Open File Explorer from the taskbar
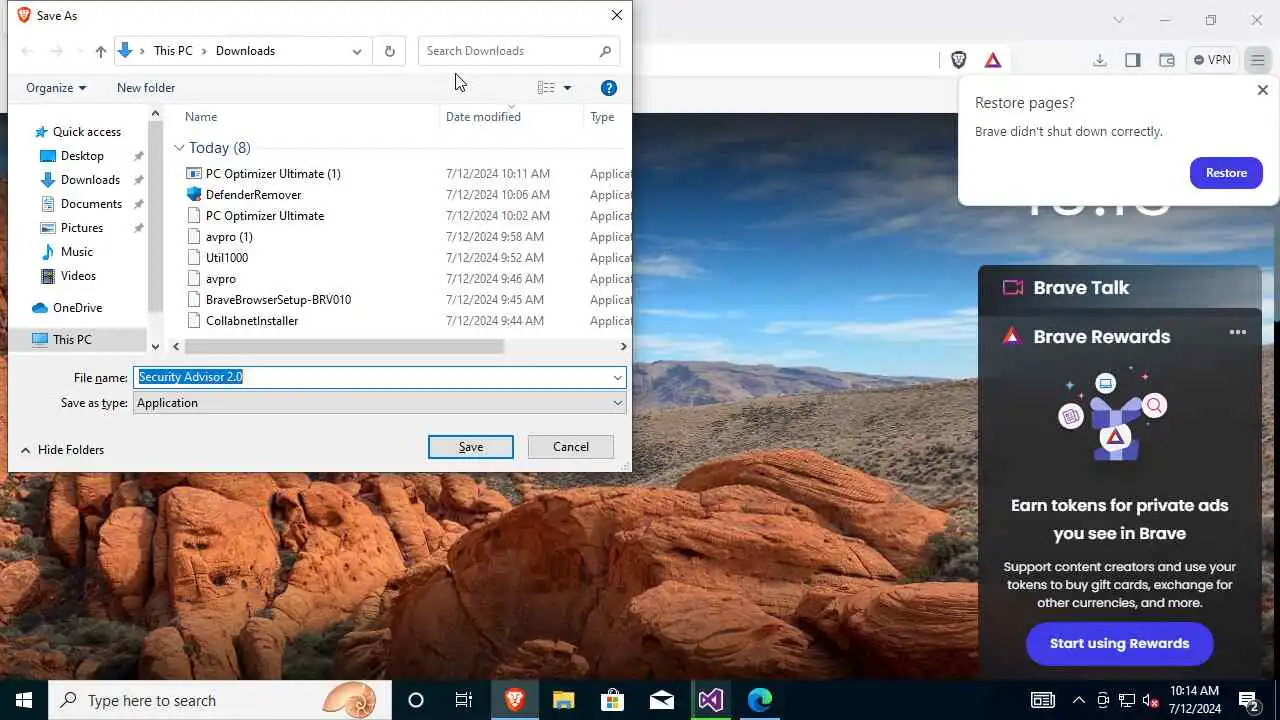This screenshot has height=720, width=1280. click(x=564, y=700)
